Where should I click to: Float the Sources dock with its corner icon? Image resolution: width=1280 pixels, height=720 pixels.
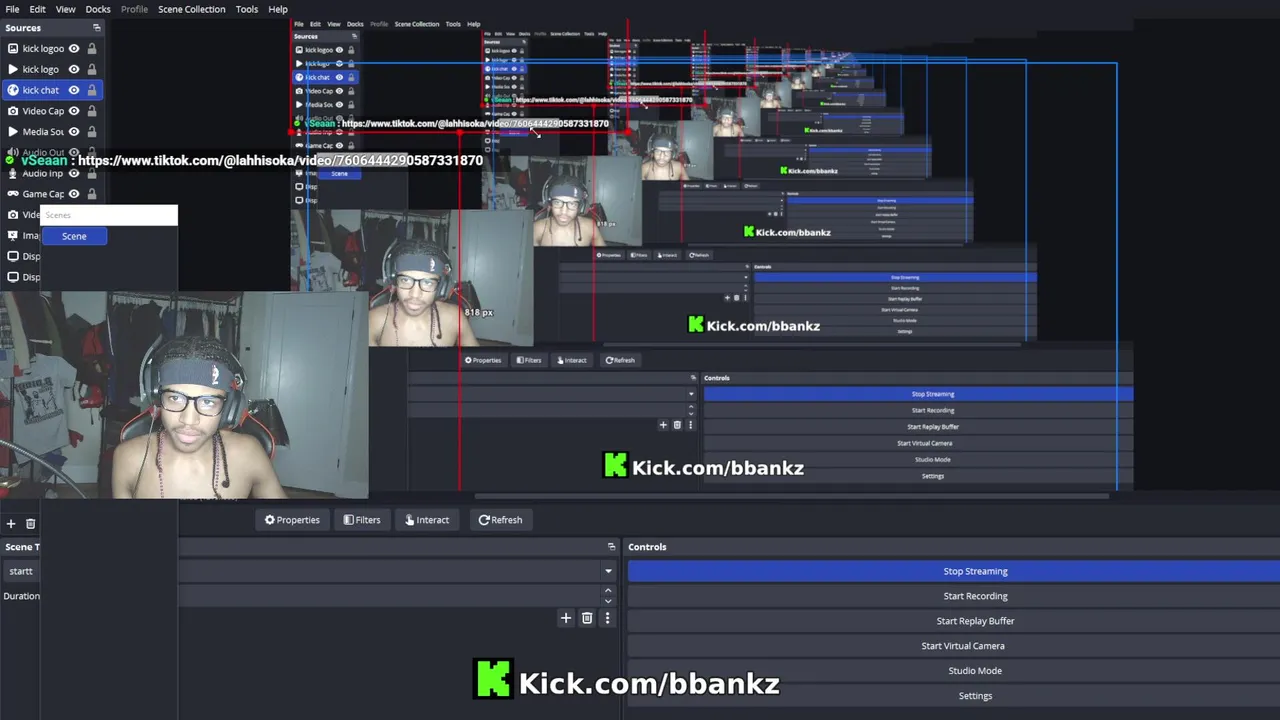97,28
